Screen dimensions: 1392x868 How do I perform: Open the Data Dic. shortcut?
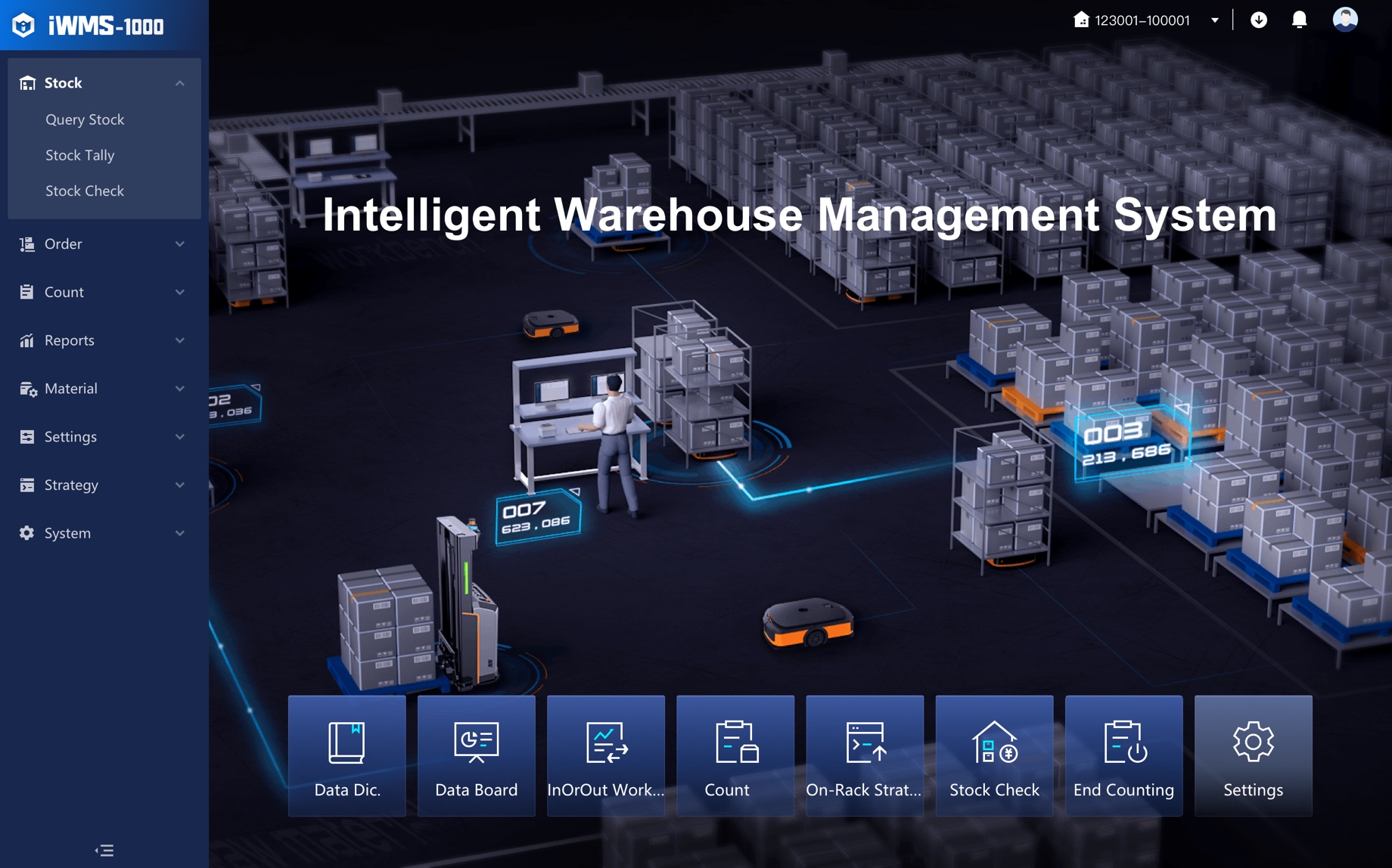coord(346,755)
